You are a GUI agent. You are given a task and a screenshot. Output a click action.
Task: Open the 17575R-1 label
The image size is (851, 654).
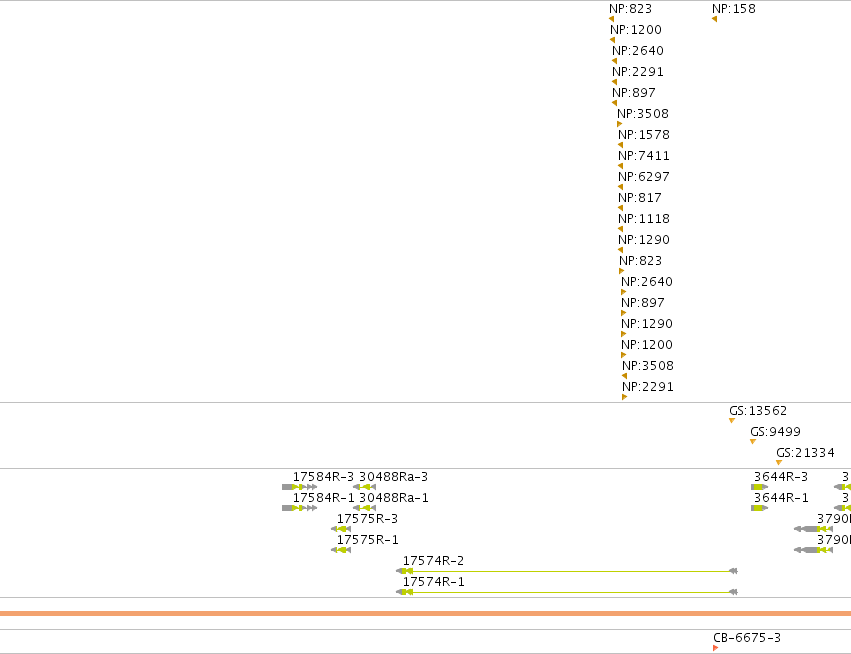[367, 540]
